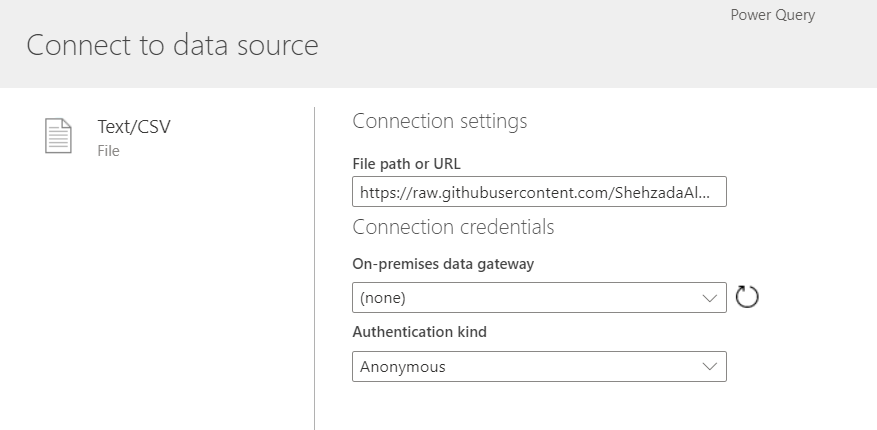Click the "File" subtitle under Text/CSV
The height and width of the screenshot is (430, 877).
[x=108, y=151]
